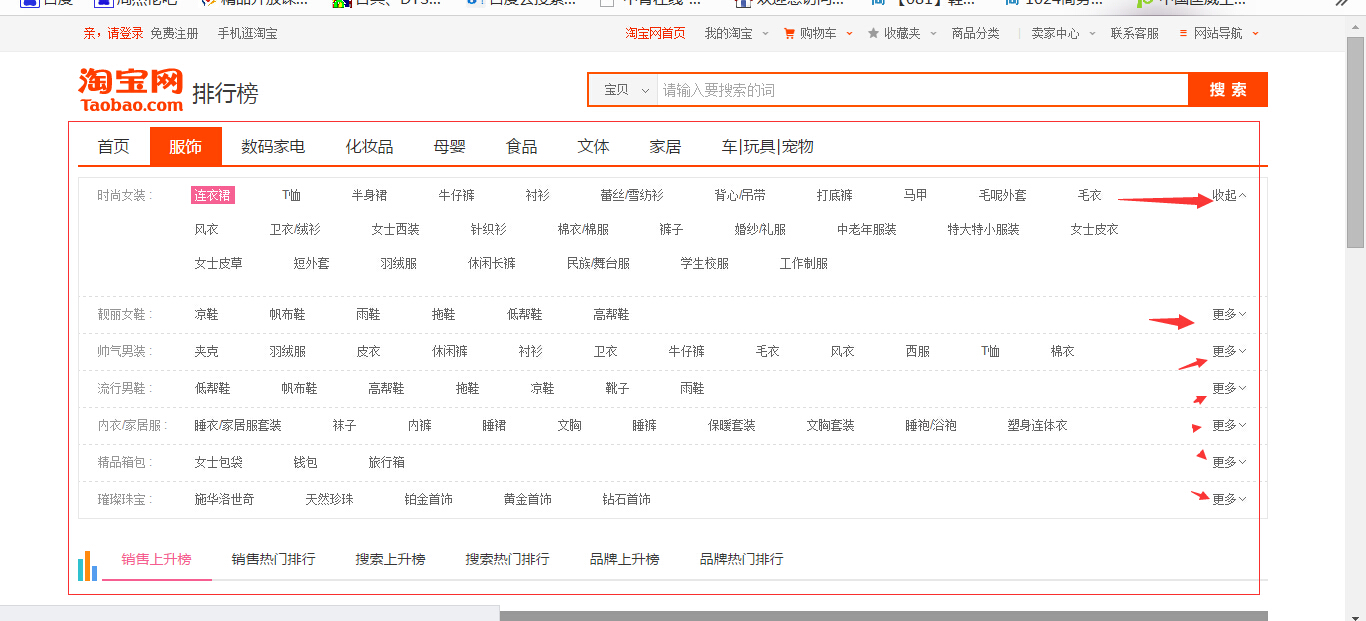Viewport: 1366px width, 621px height.
Task: Switch to 销售热门排行 ranking tab
Action: point(273,559)
